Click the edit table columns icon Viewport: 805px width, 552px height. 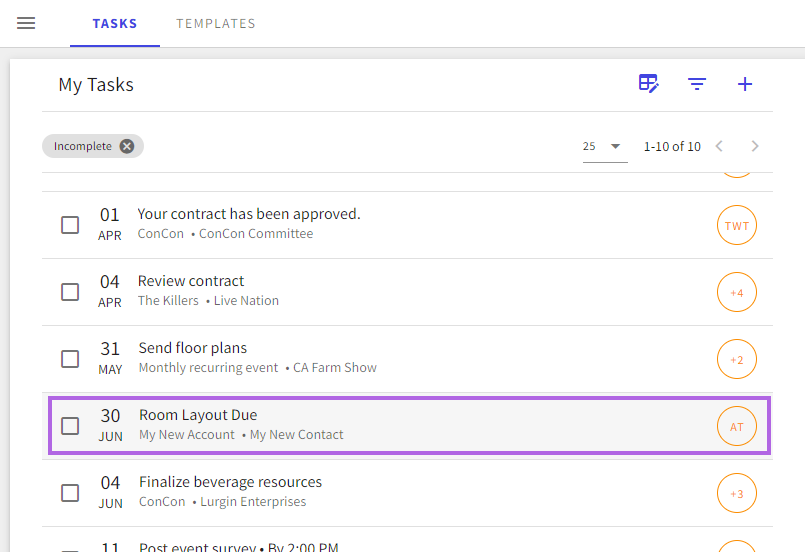(x=649, y=84)
